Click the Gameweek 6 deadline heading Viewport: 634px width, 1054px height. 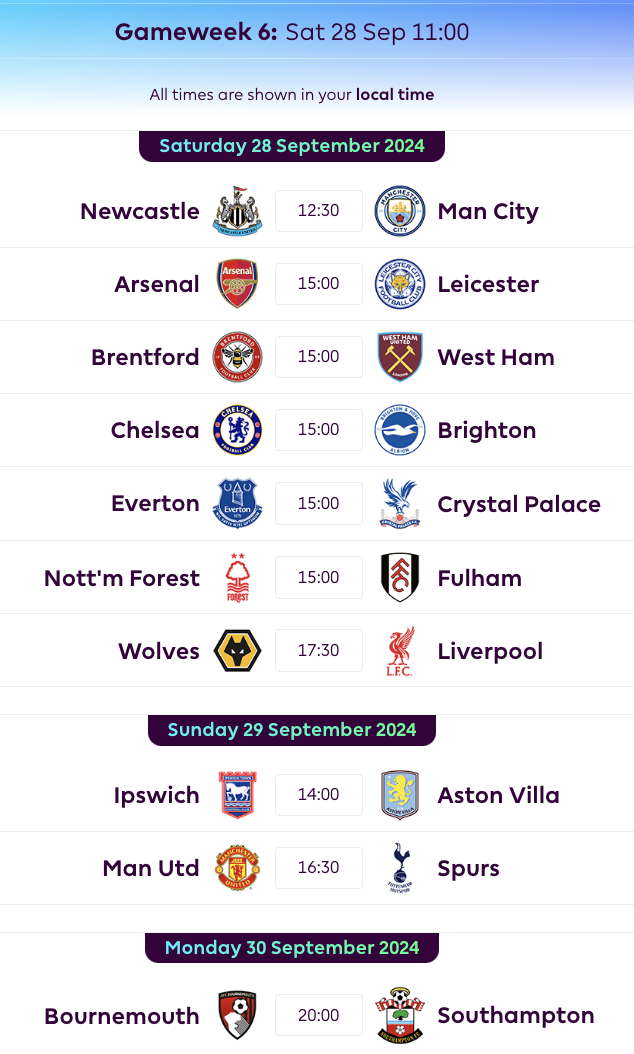click(x=292, y=32)
